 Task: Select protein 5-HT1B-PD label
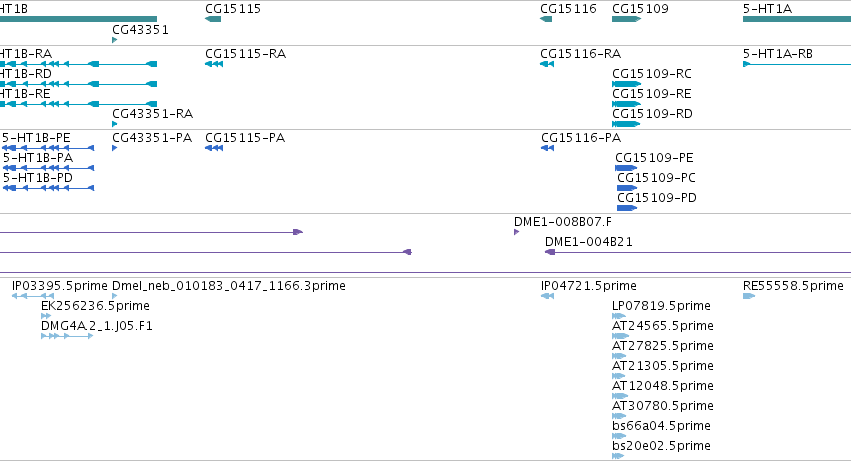click(x=38, y=178)
